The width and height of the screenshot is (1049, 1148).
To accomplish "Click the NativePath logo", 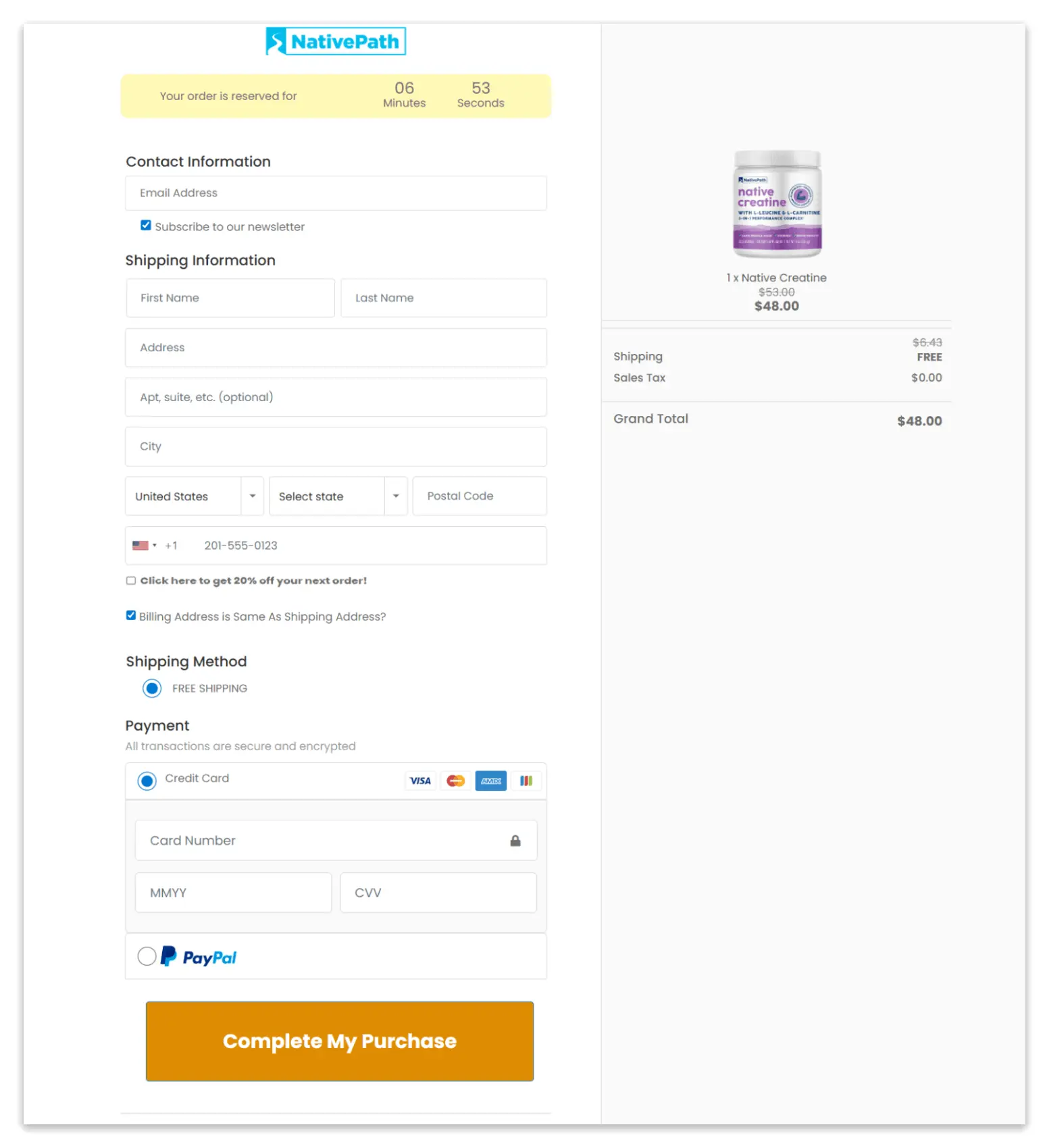I will [336, 41].
